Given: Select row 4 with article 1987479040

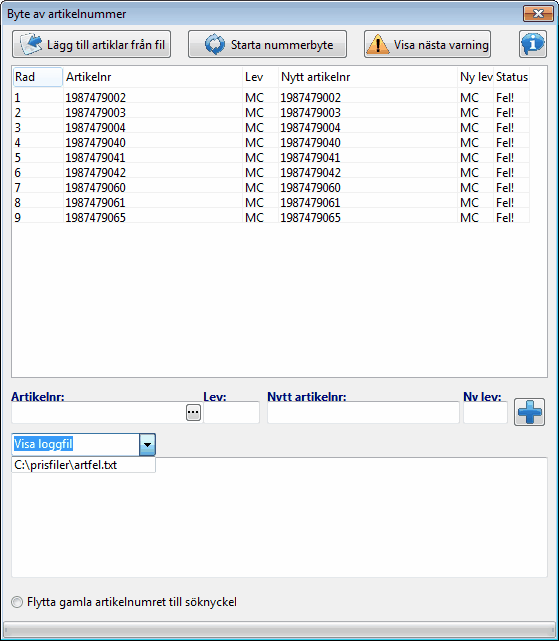Looking at the screenshot, I should tap(271, 143).
